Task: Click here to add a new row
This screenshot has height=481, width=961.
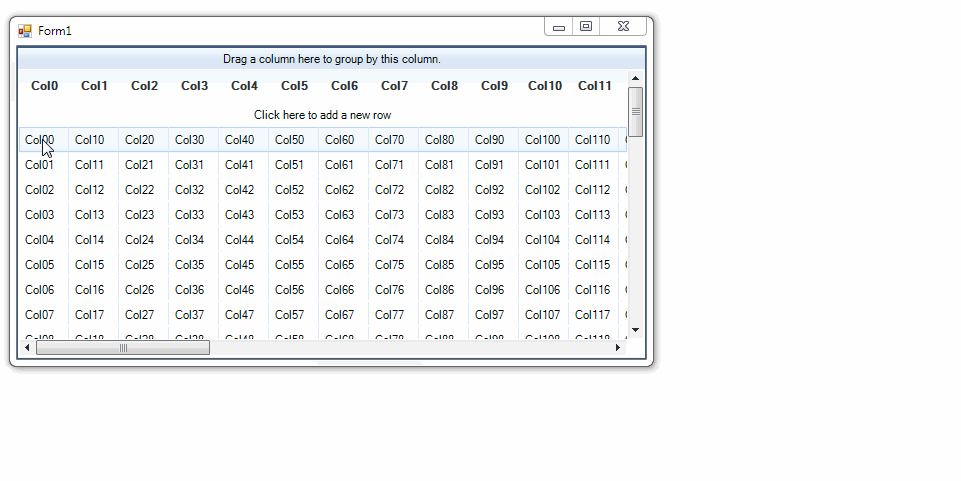Action: pyautogui.click(x=322, y=115)
